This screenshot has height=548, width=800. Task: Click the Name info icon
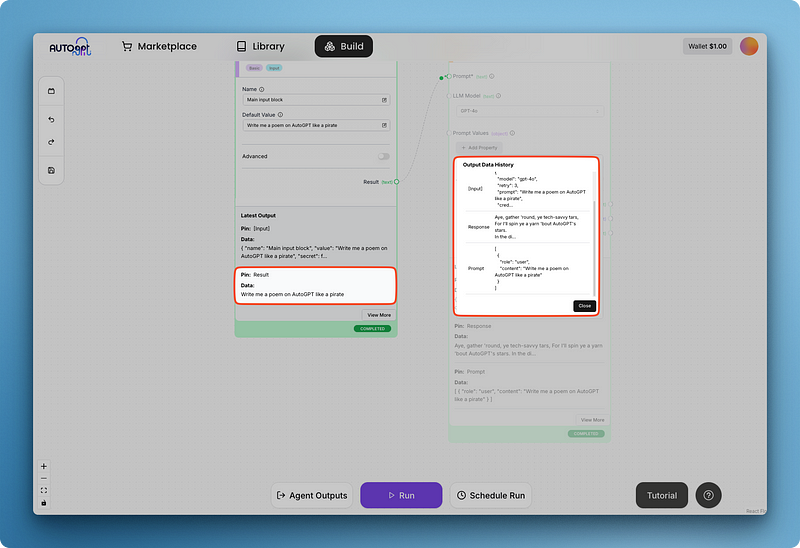pos(262,89)
